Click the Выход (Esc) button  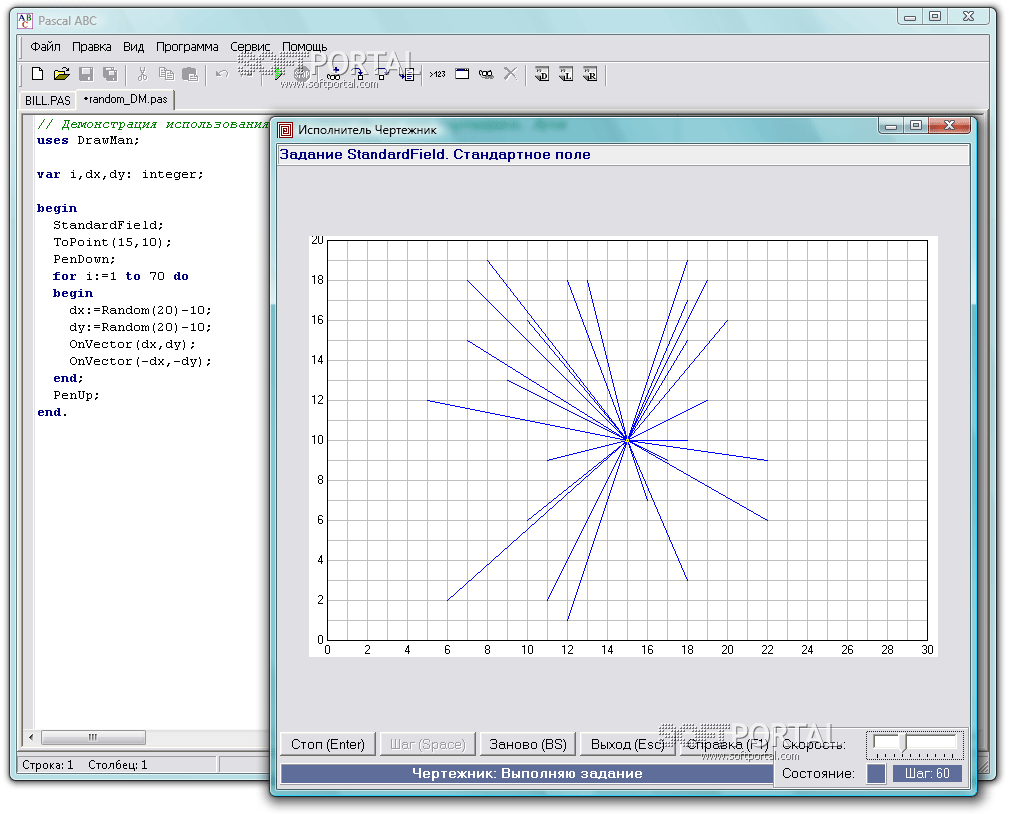pos(627,744)
